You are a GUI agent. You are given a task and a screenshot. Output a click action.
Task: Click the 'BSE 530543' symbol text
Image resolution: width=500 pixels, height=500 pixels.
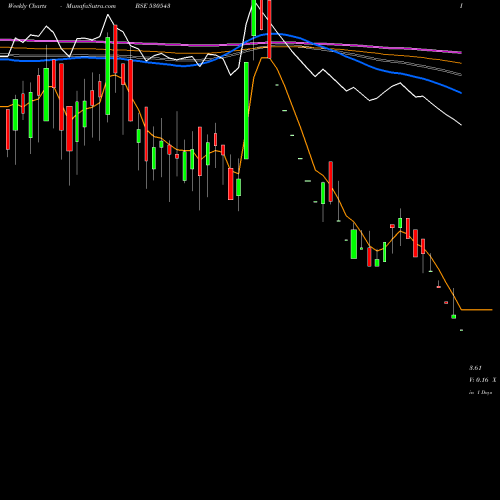[x=153, y=6]
